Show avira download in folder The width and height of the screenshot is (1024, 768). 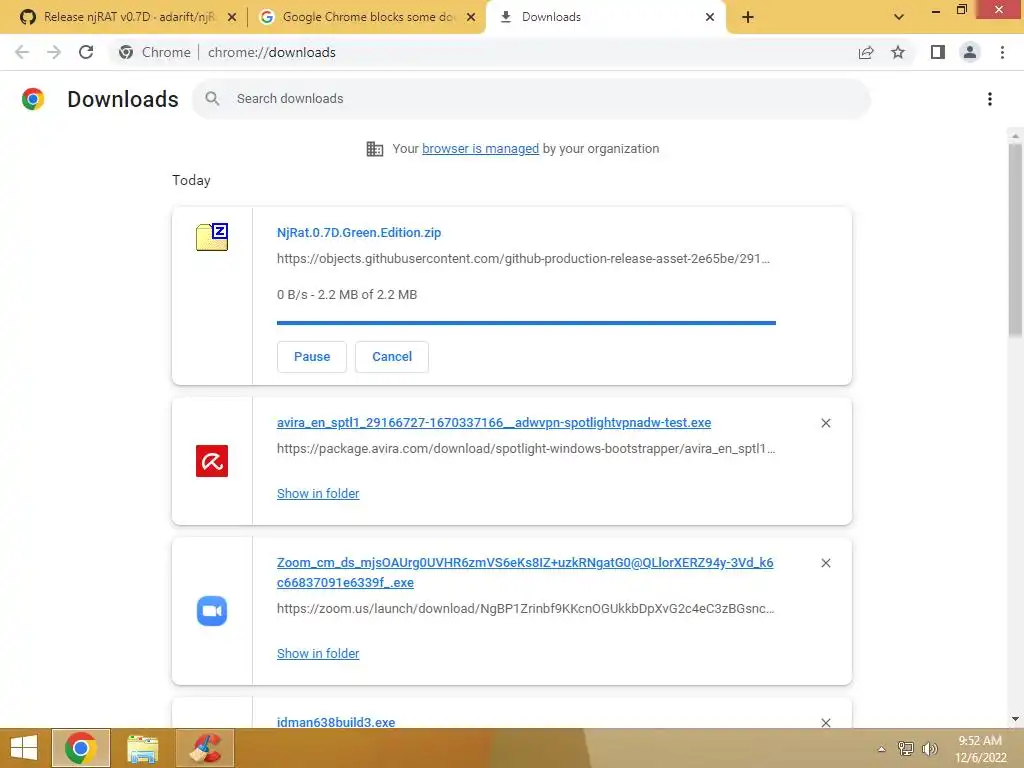click(x=318, y=494)
